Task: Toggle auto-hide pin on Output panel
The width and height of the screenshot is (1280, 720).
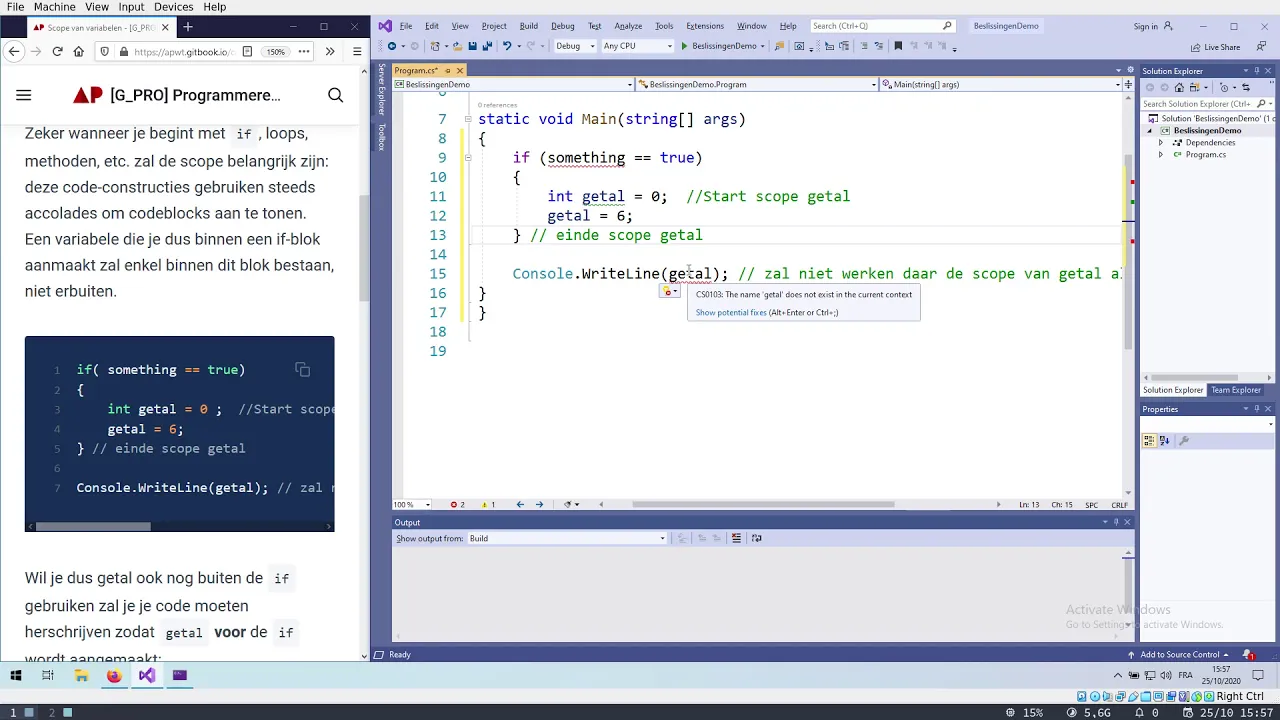Action: pyautogui.click(x=1116, y=522)
